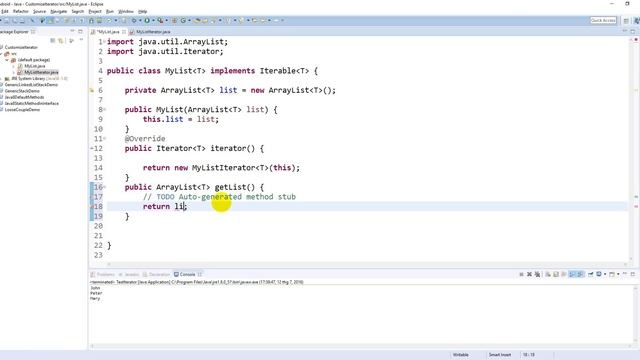Click the New Java Class green C icon

[x=183, y=20]
